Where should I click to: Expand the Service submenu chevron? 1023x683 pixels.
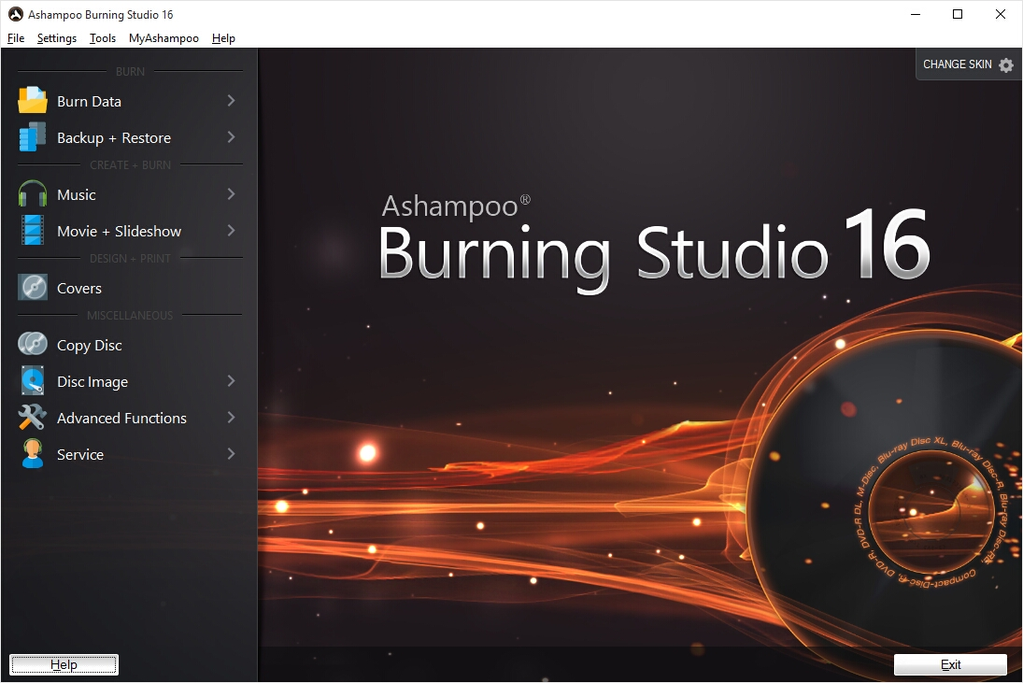pos(231,454)
